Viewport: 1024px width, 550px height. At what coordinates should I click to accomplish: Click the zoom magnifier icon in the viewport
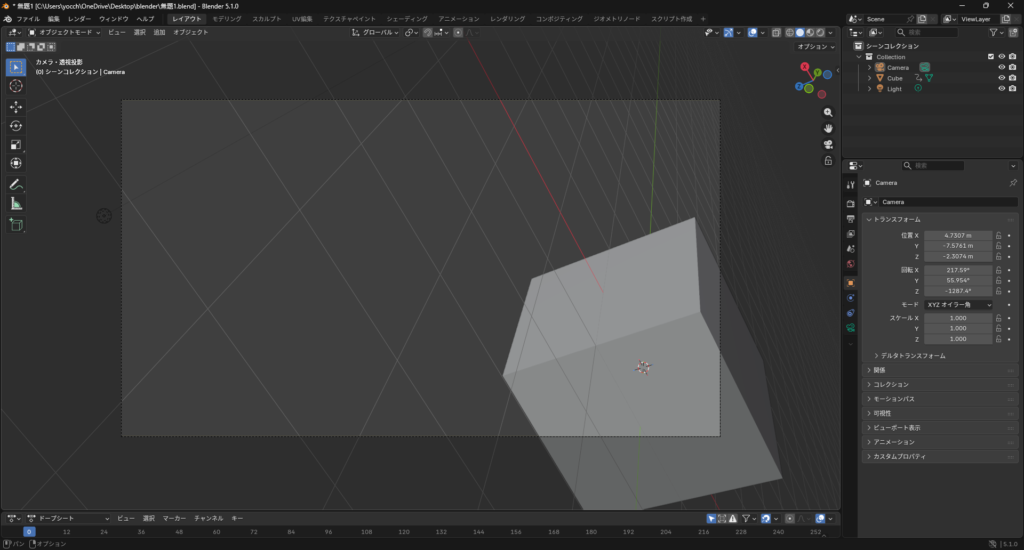tap(828, 112)
